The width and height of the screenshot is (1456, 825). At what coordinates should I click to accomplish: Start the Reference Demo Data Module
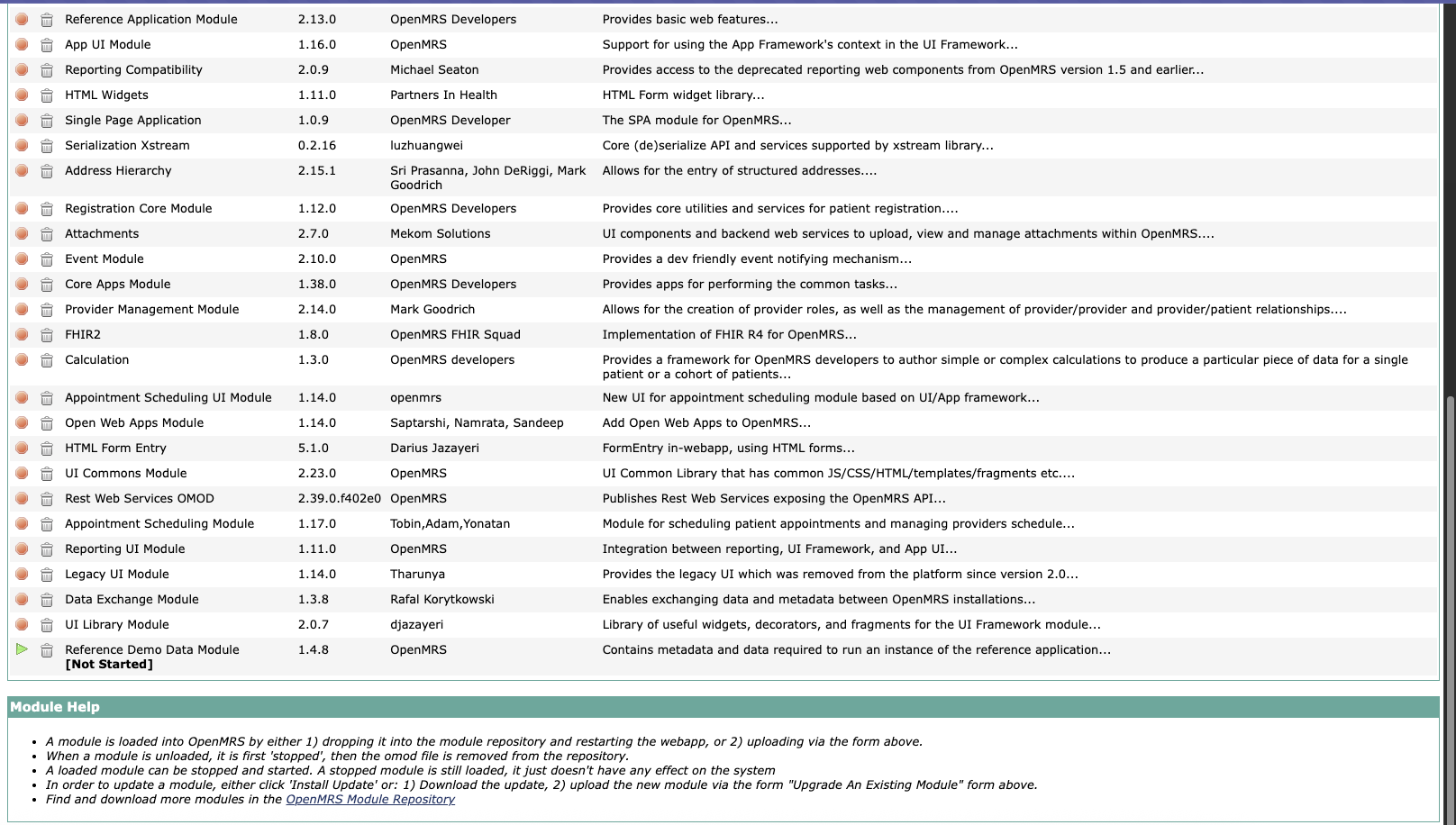click(x=22, y=649)
